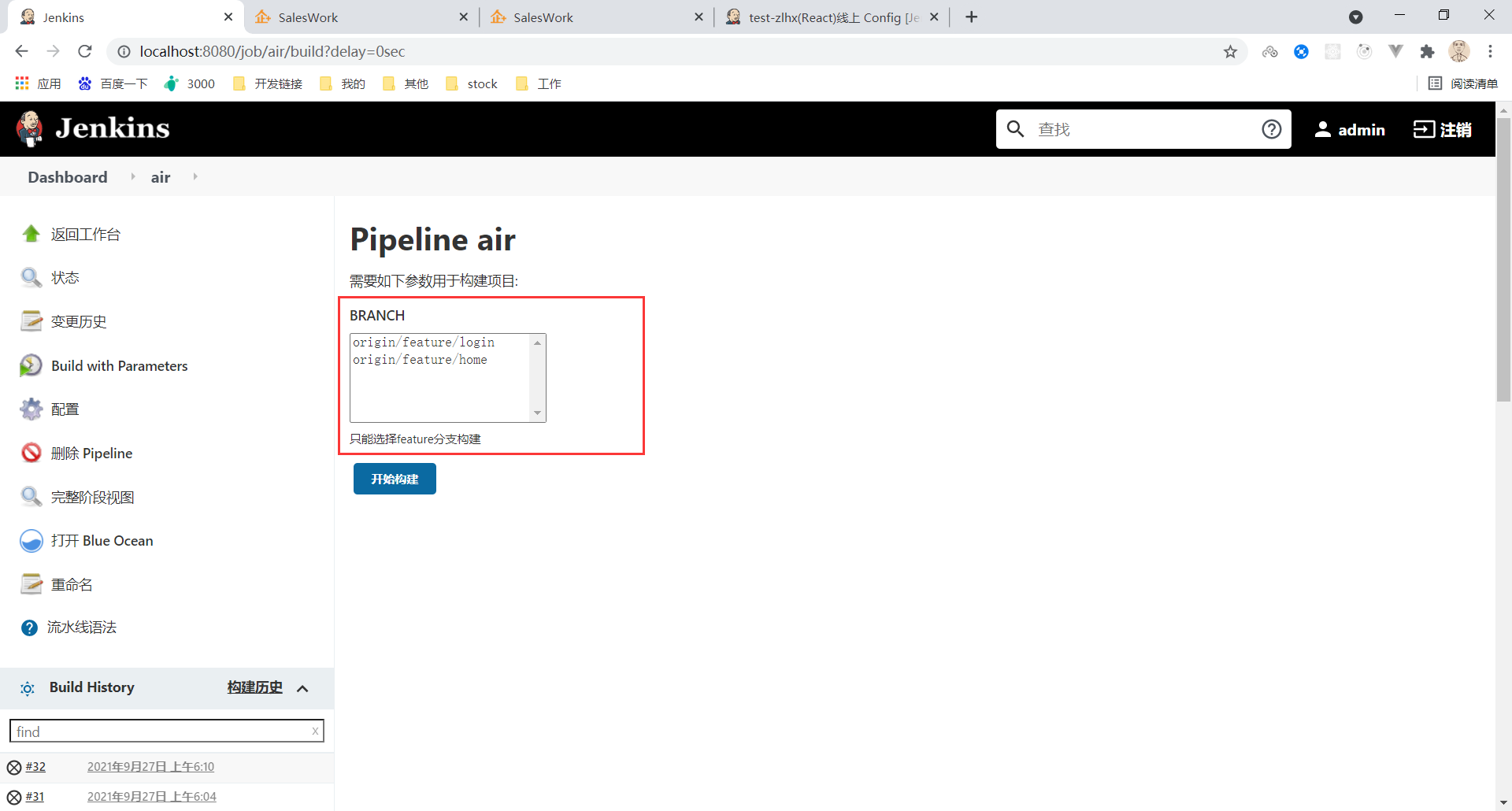Select origin/feature/home in BRANCH list
This screenshot has height=811, width=1512.
(x=421, y=360)
